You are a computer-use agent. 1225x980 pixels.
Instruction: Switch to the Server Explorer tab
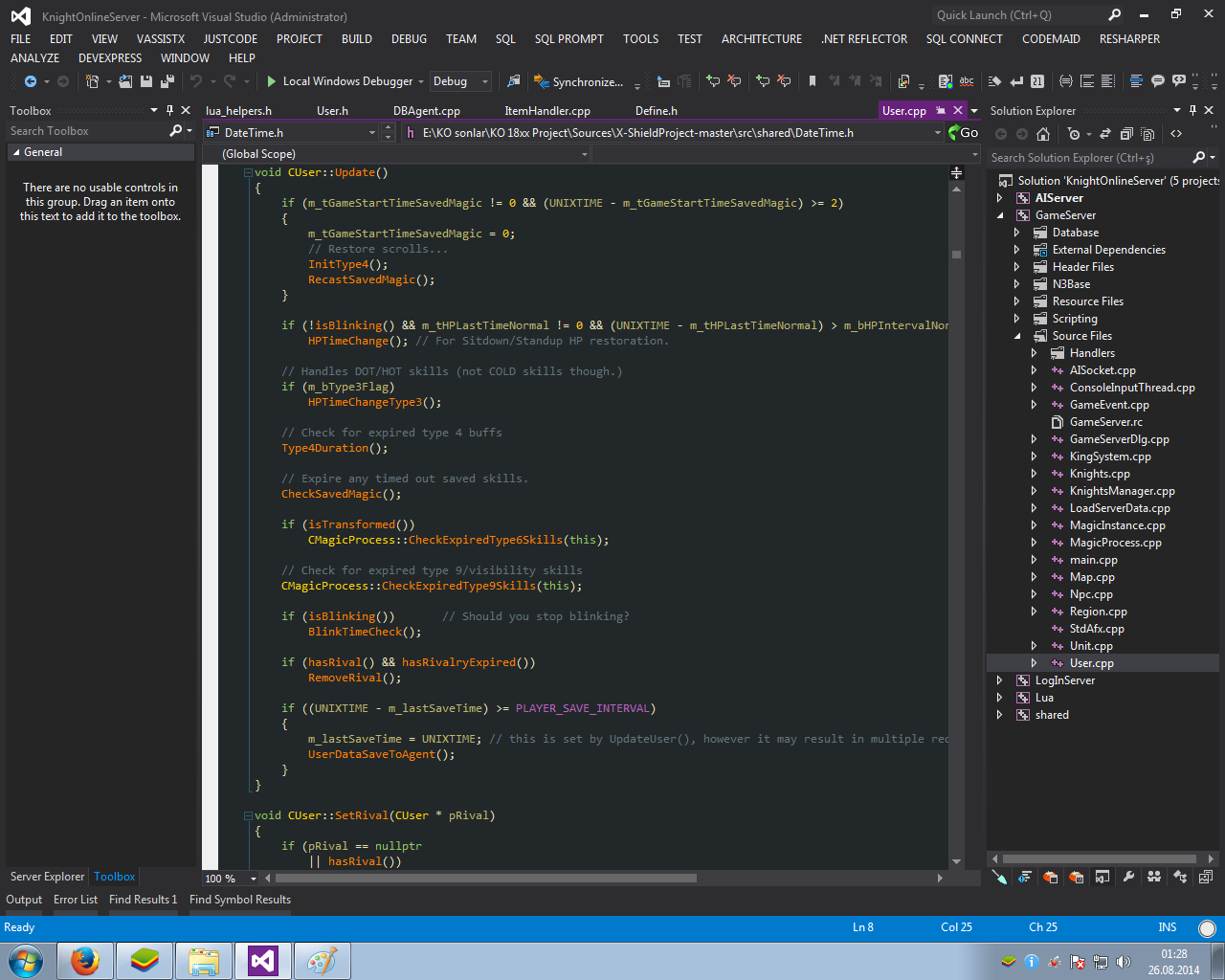(x=47, y=877)
